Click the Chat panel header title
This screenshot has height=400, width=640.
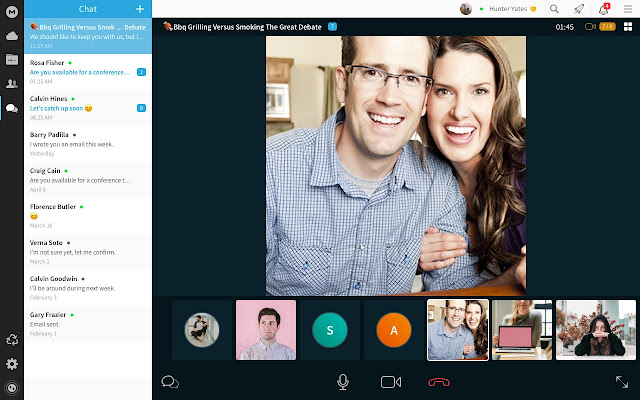[88, 9]
